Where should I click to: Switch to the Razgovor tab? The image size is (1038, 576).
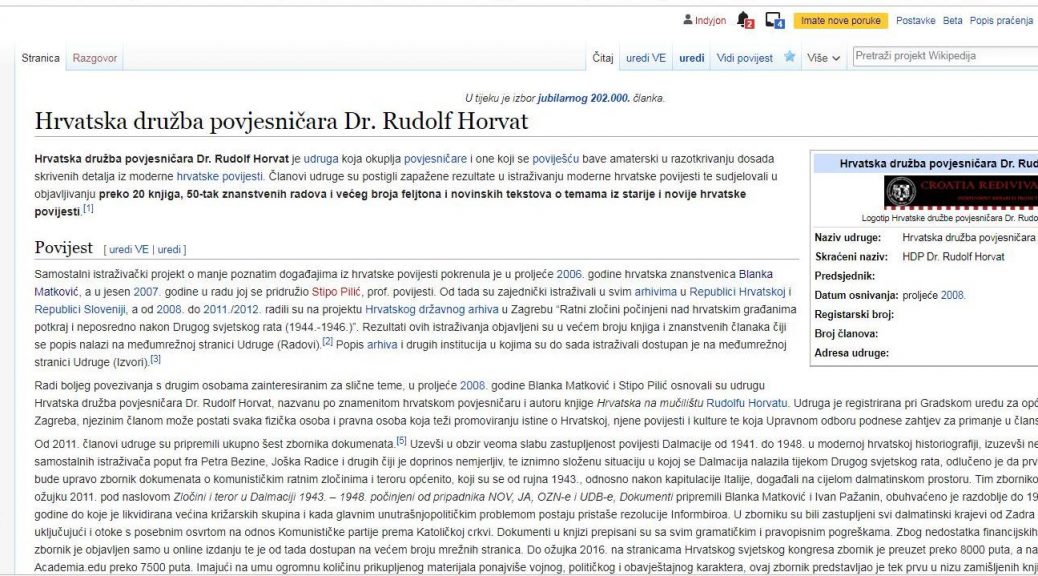coord(95,58)
